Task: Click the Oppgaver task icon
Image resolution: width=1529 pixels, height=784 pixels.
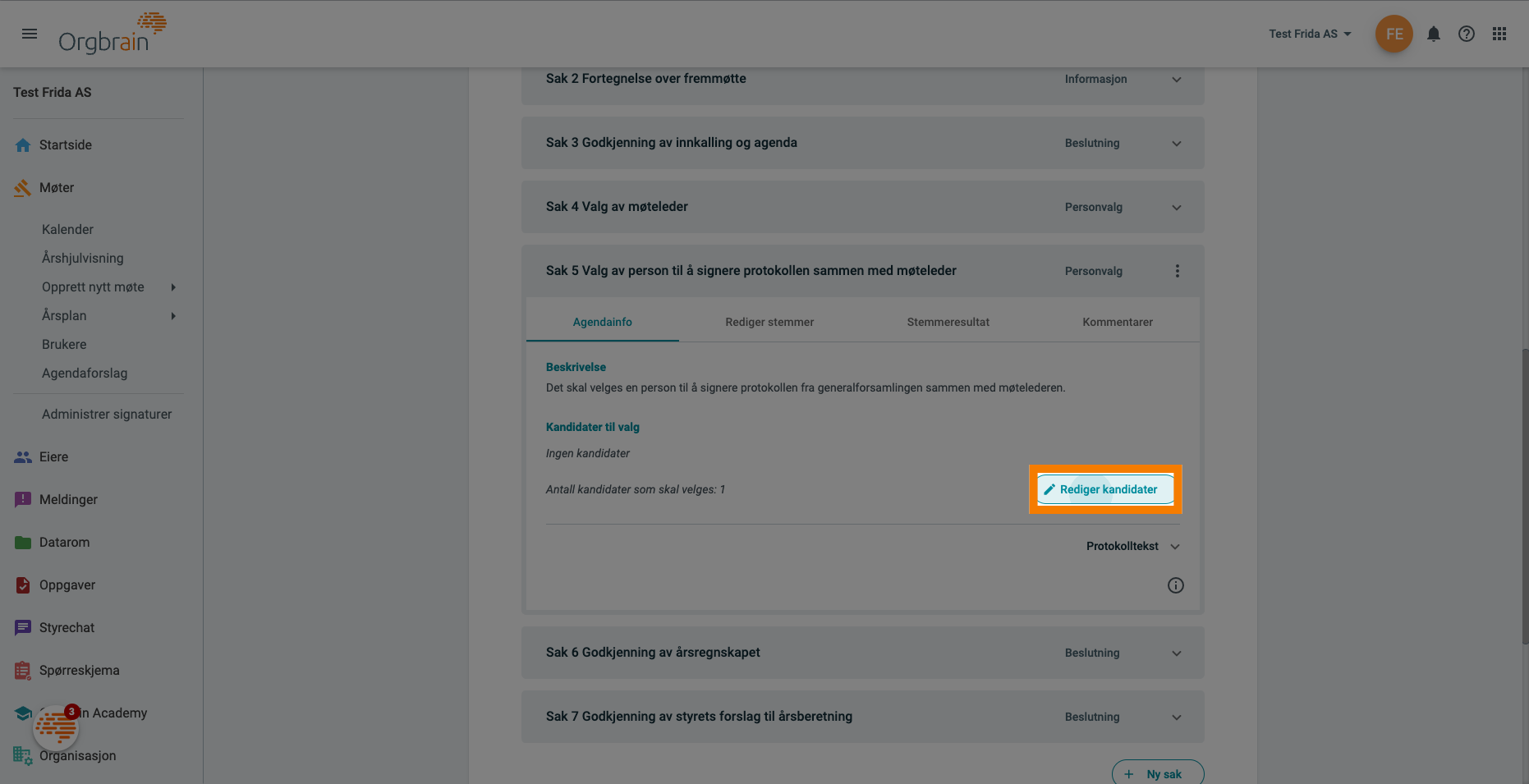Action: [x=23, y=585]
